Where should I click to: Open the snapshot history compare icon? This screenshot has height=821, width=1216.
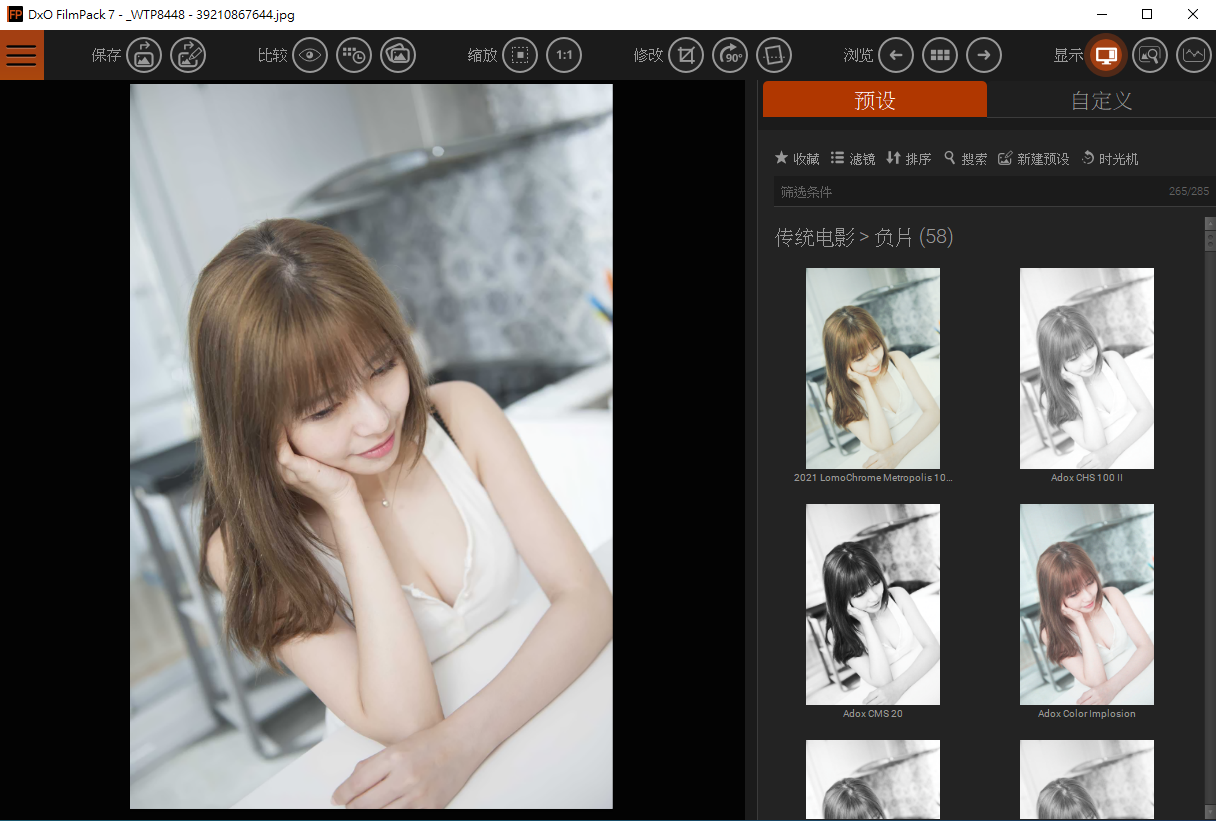click(354, 55)
